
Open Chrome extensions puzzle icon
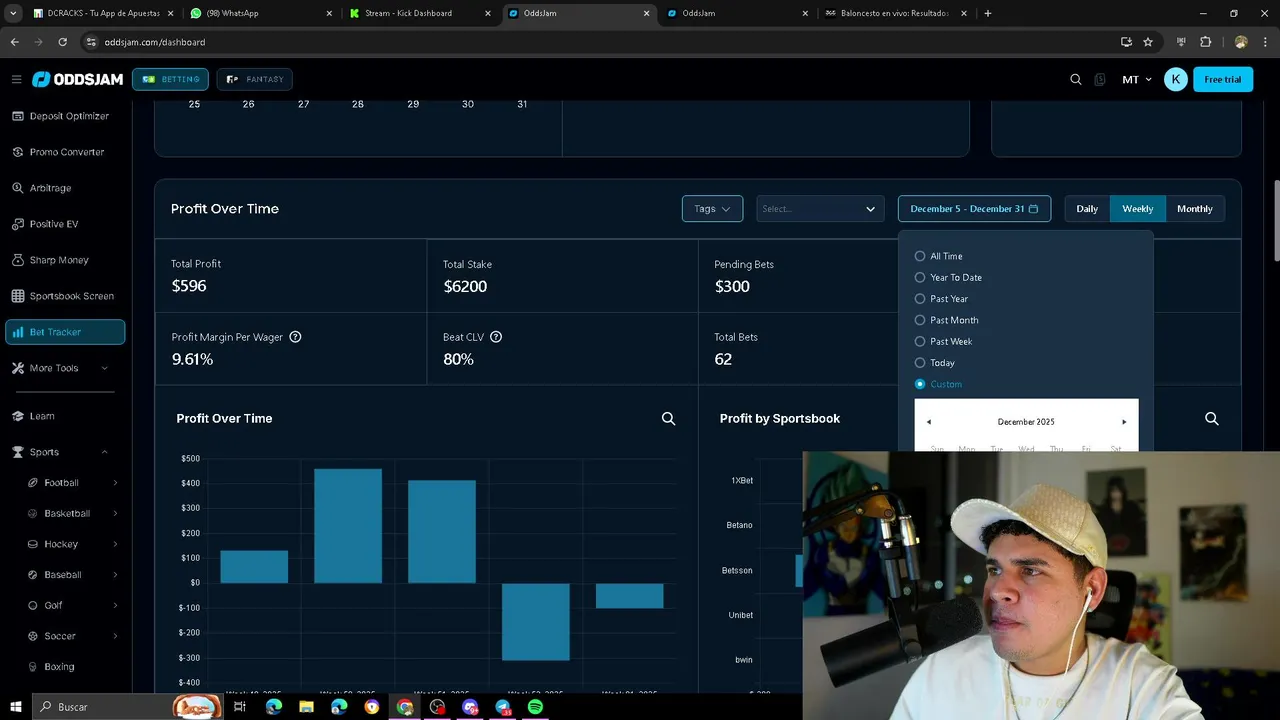pyautogui.click(x=1205, y=42)
